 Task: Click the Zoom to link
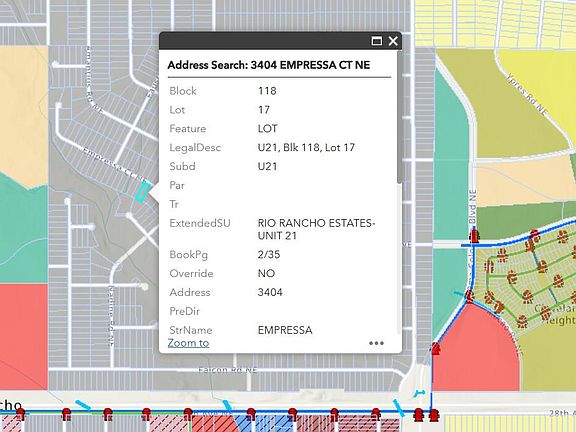[x=188, y=343]
